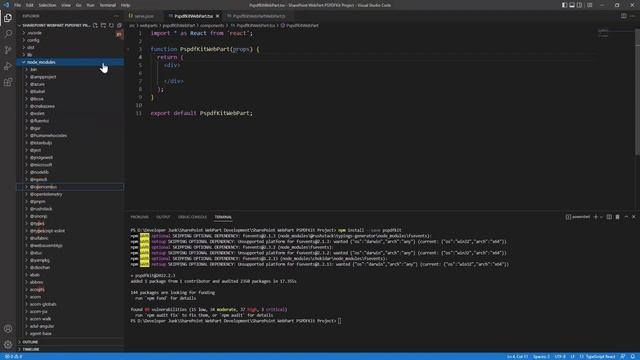Image resolution: width=640 pixels, height=360 pixels.
Task: Select the acorn-walk folder in Explorer
Action: (70, 319)
